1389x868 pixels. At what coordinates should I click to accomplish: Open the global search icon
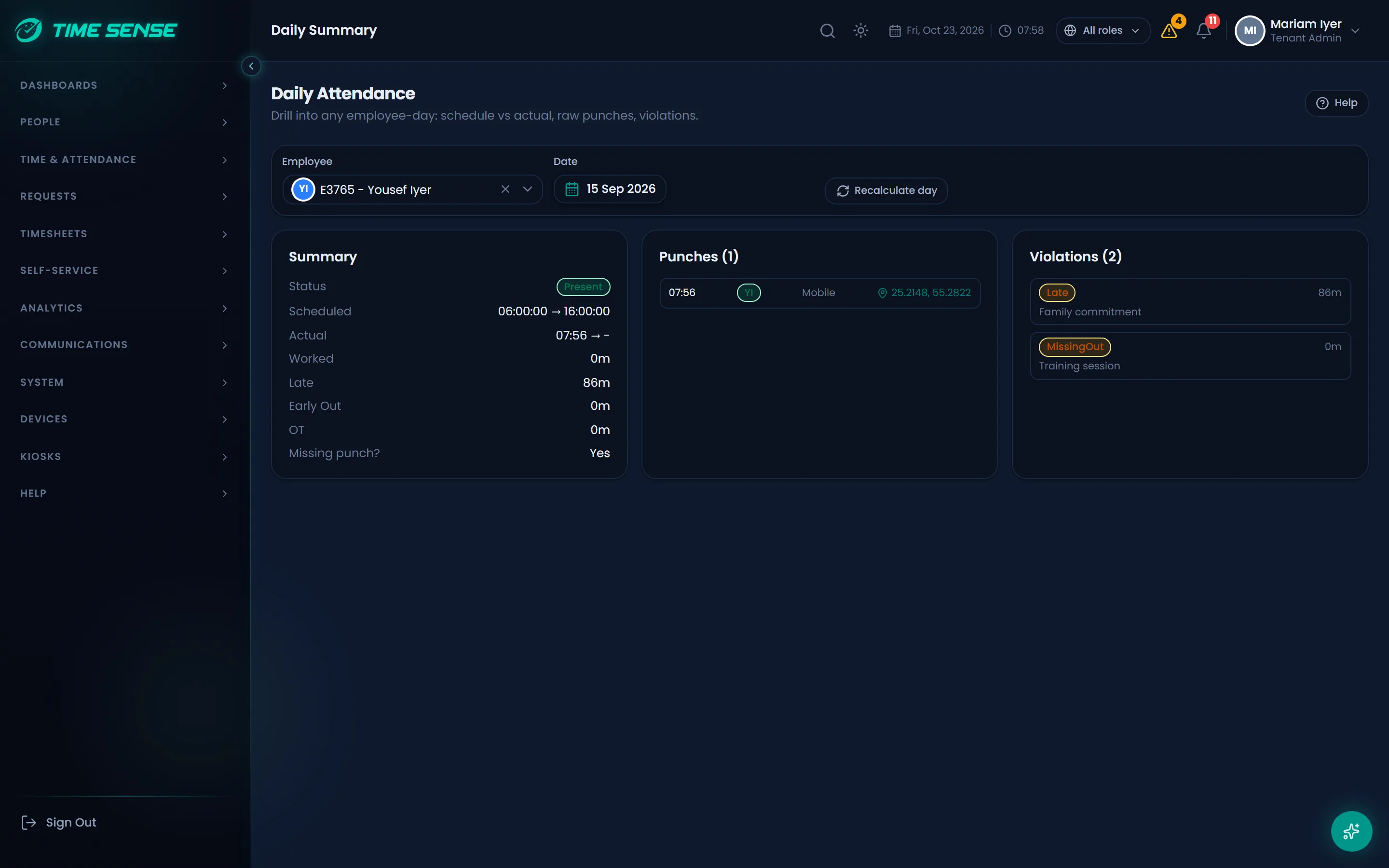click(x=827, y=30)
